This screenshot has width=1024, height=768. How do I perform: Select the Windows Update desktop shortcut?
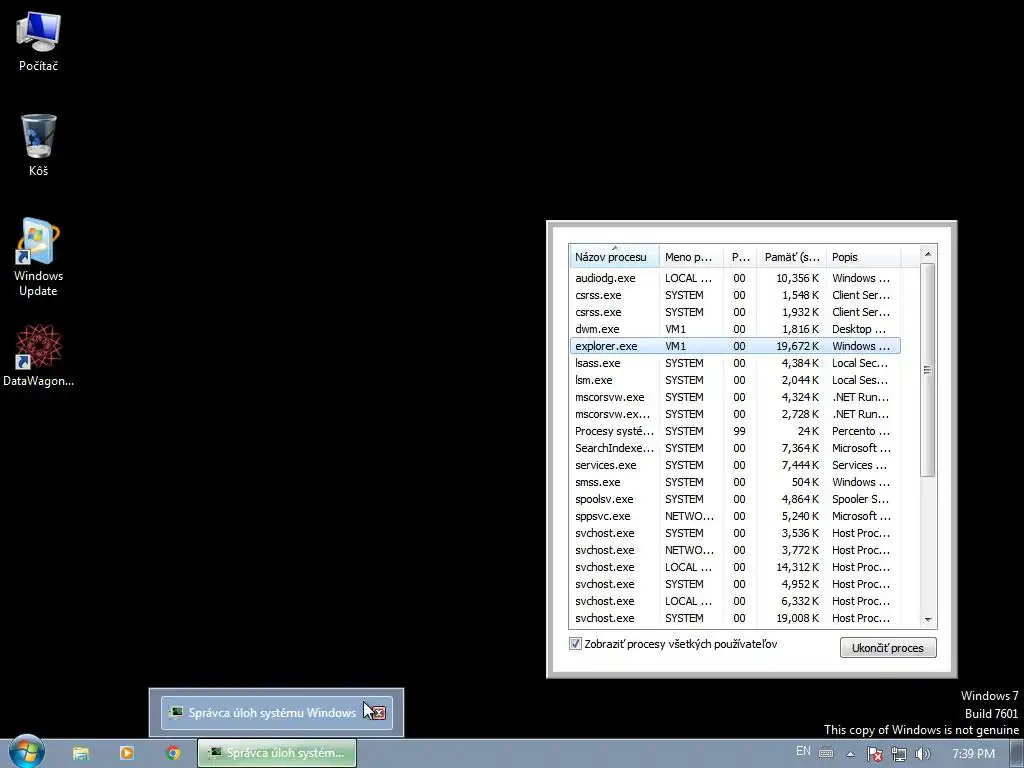(x=38, y=257)
